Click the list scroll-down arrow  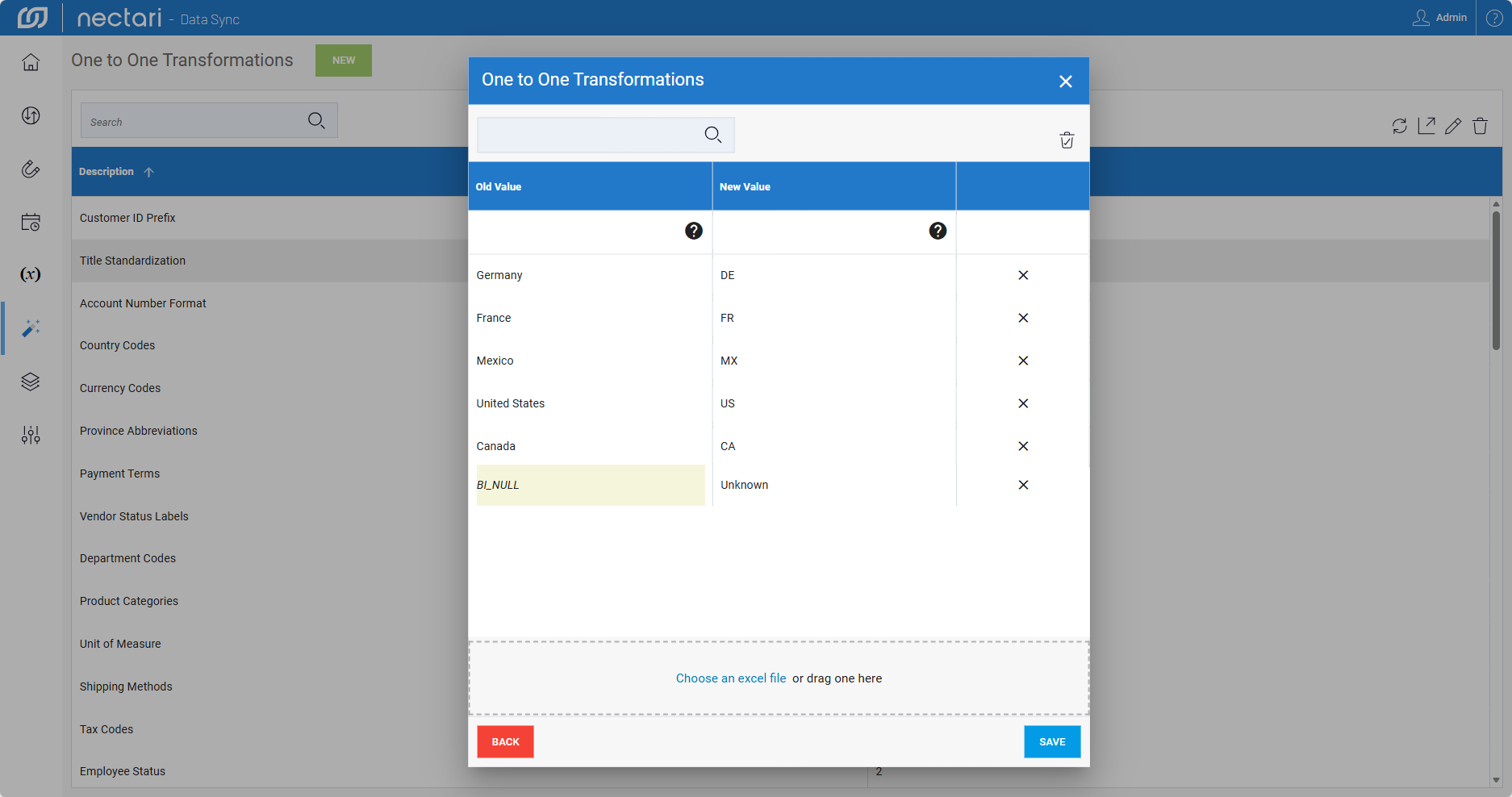[x=1496, y=780]
